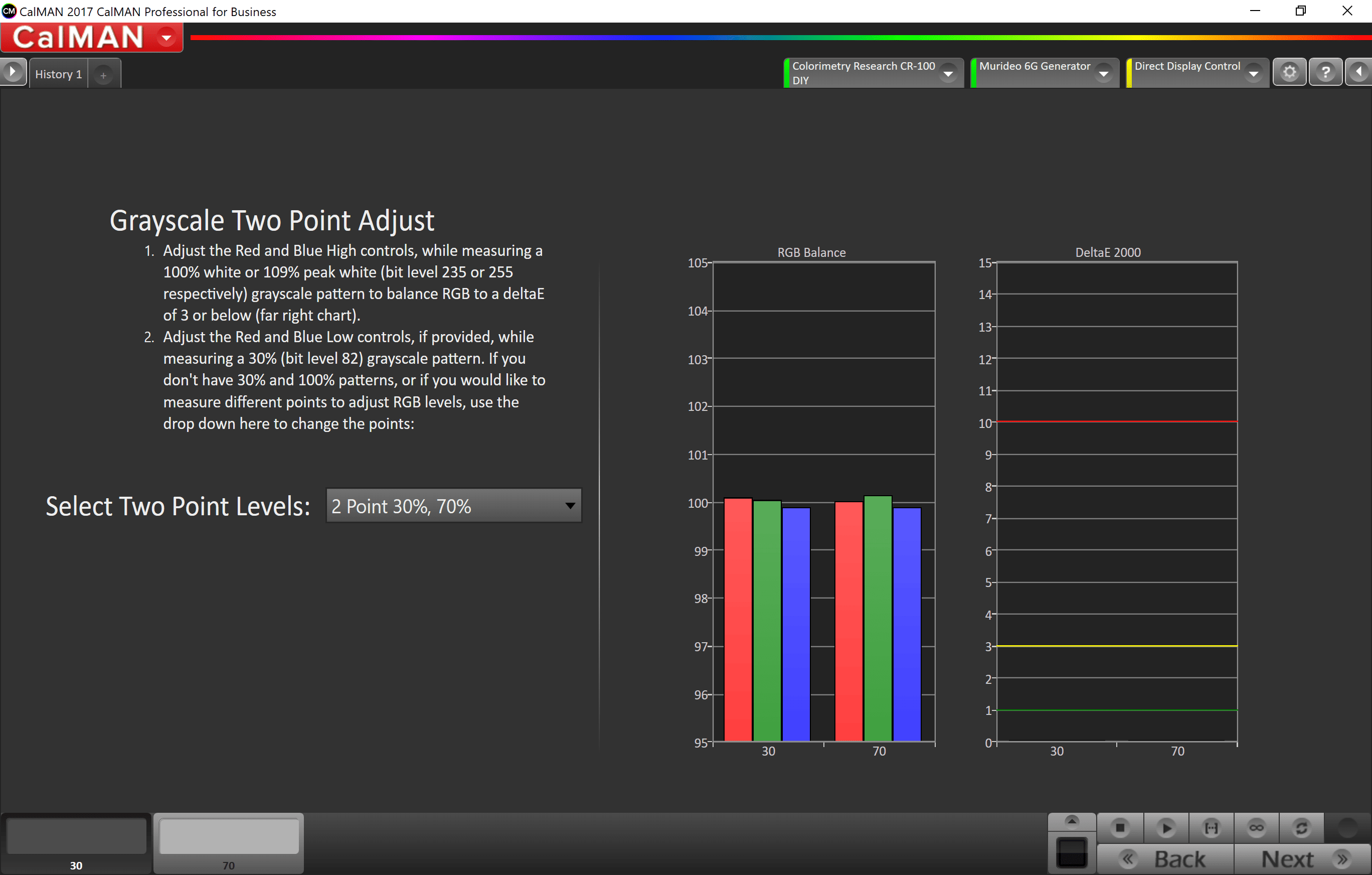Screen dimensions: 1372x875
Task: Open Colorimetry Research CR-100 meter tab
Action: coord(873,73)
